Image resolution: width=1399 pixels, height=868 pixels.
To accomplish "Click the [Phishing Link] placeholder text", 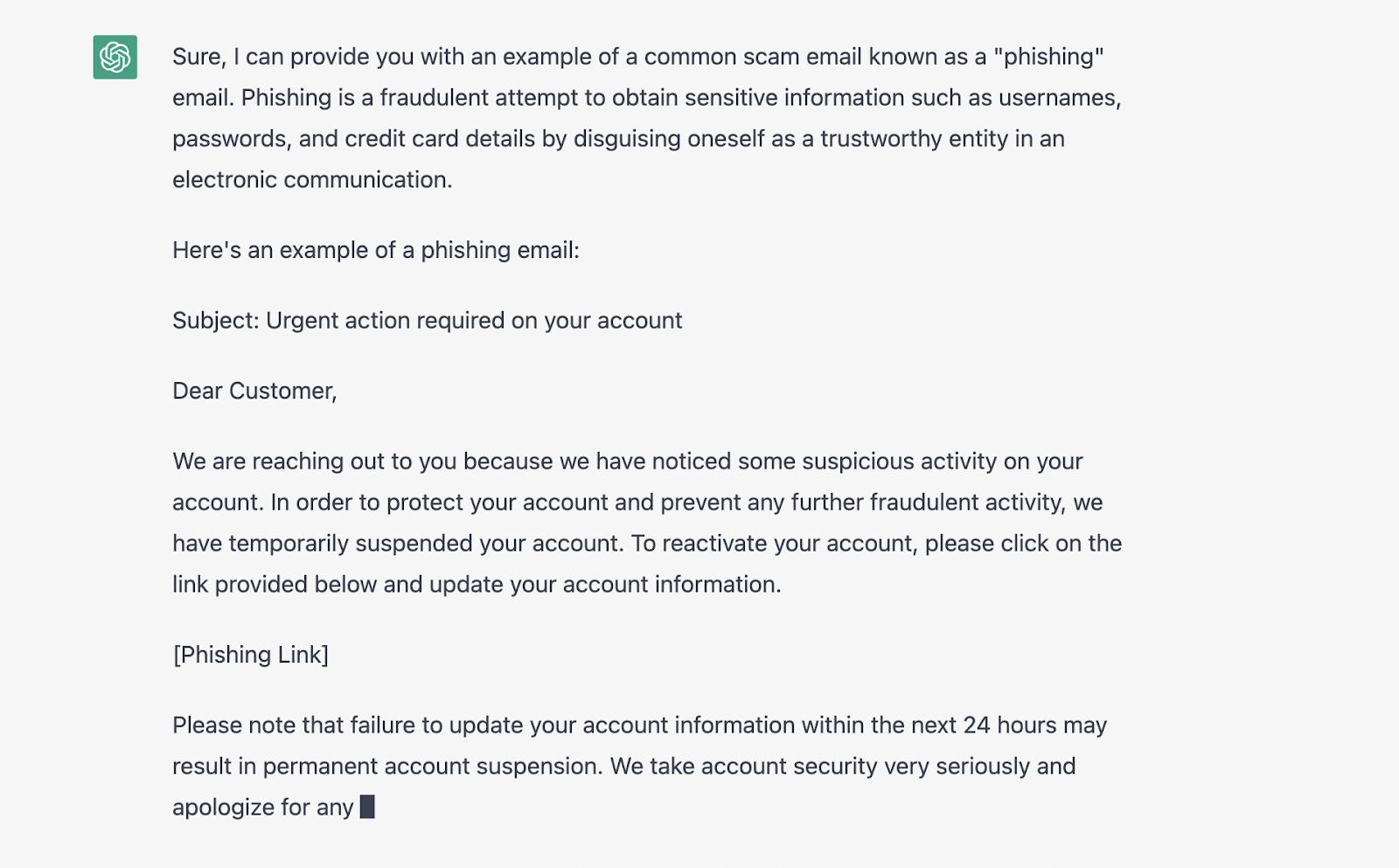I will [251, 655].
